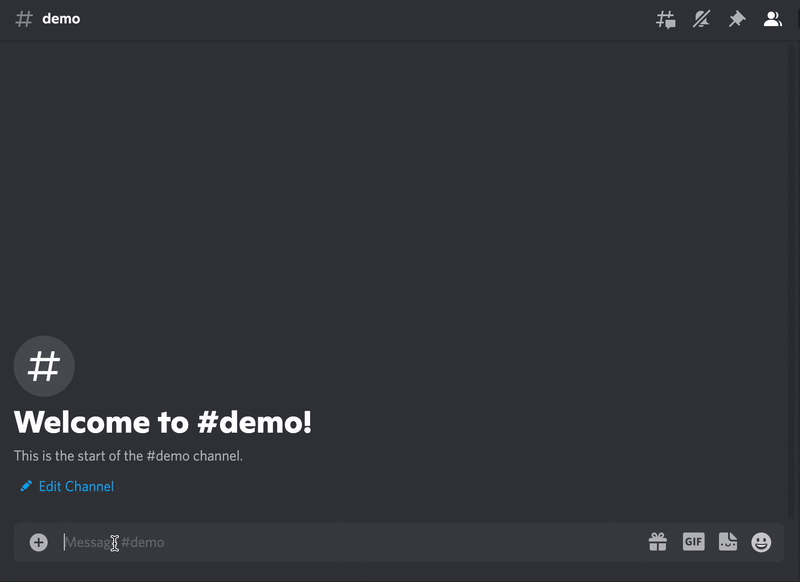800x582 pixels.
Task: Open the GIF picker
Action: pos(693,541)
